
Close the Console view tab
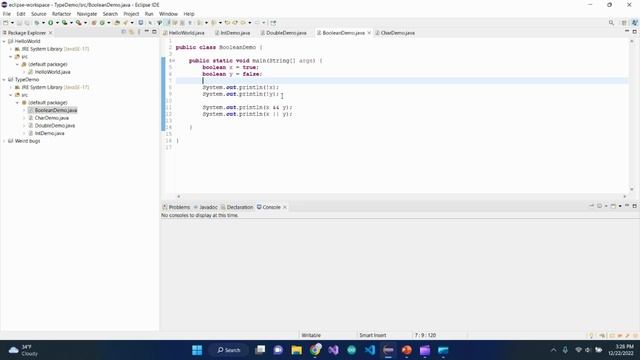285,207
